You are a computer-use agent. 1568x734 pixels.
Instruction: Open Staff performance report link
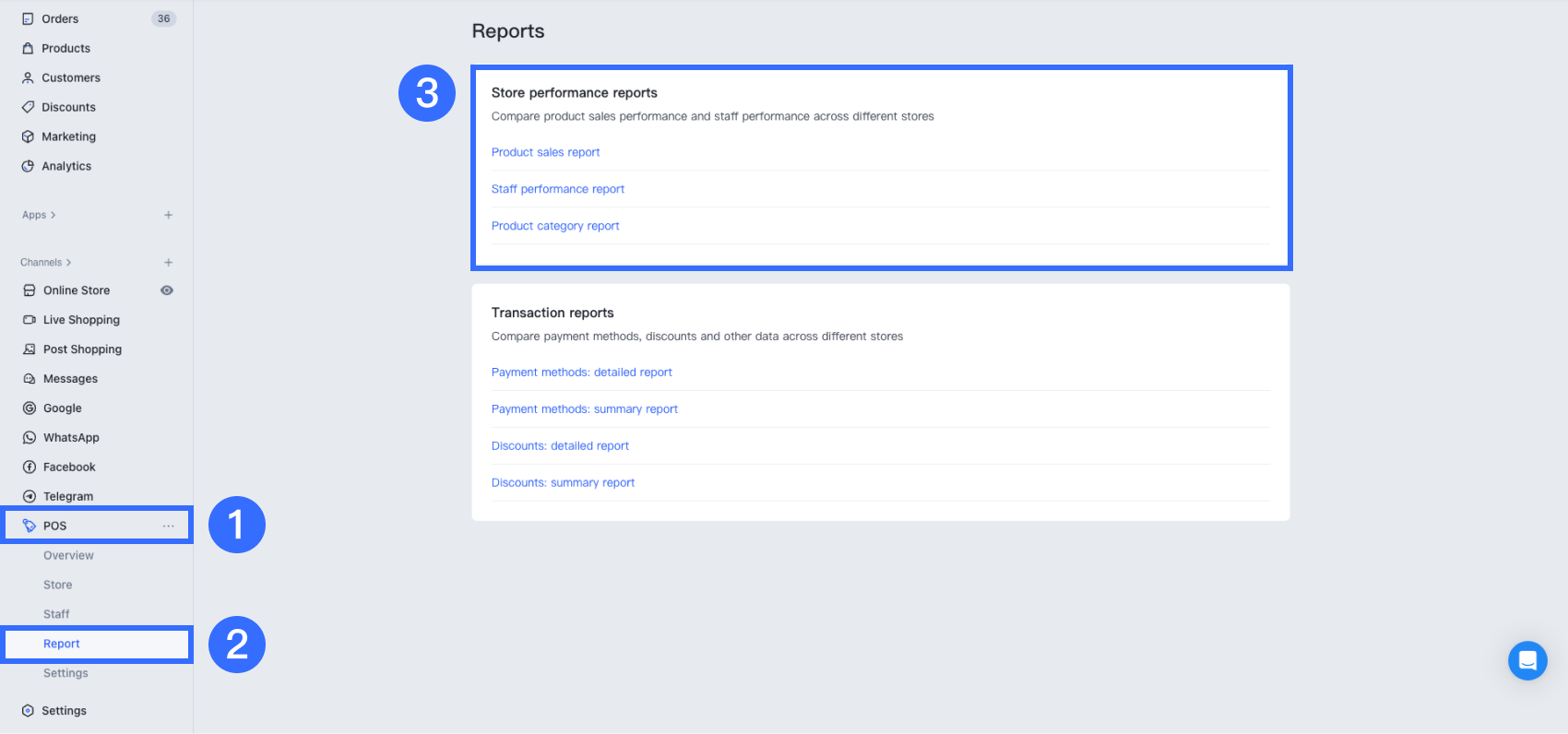(557, 189)
